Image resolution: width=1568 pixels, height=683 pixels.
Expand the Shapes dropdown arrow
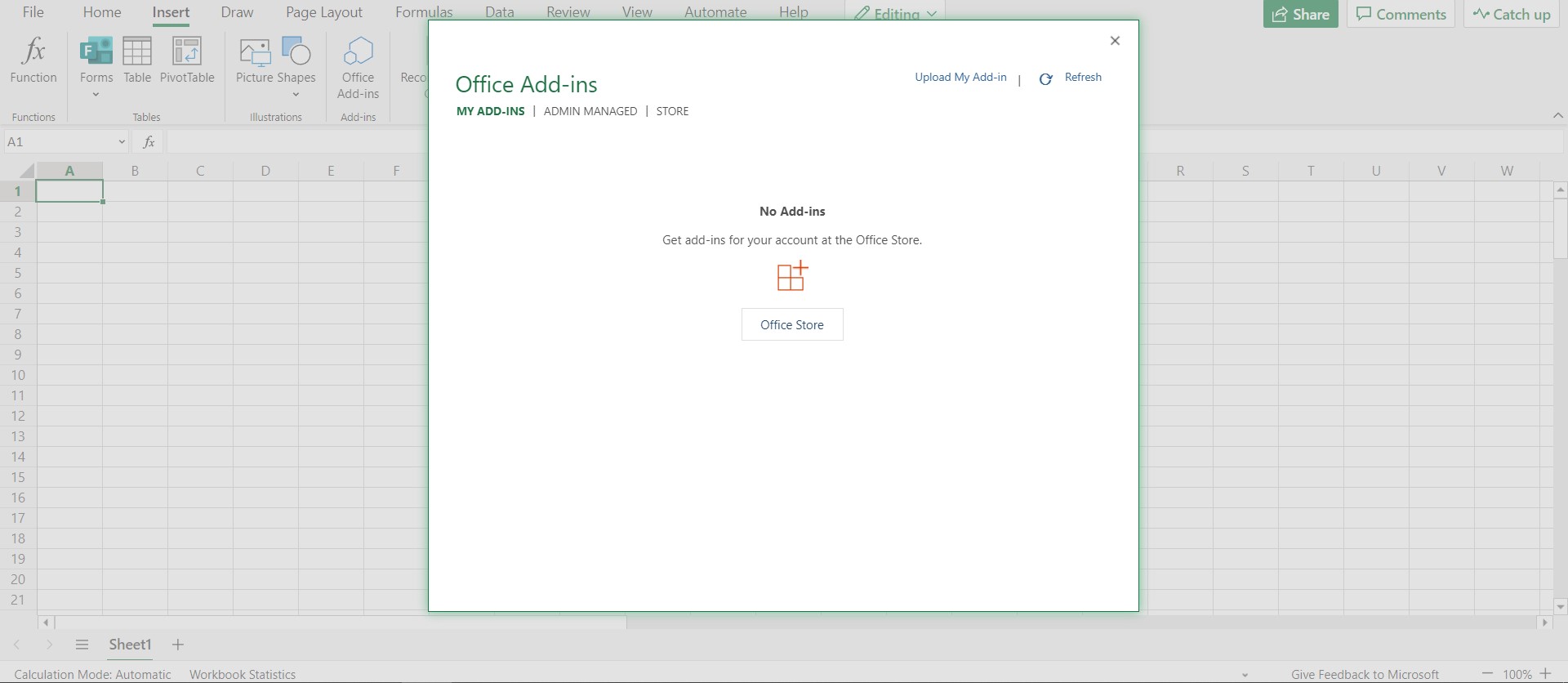(296, 95)
